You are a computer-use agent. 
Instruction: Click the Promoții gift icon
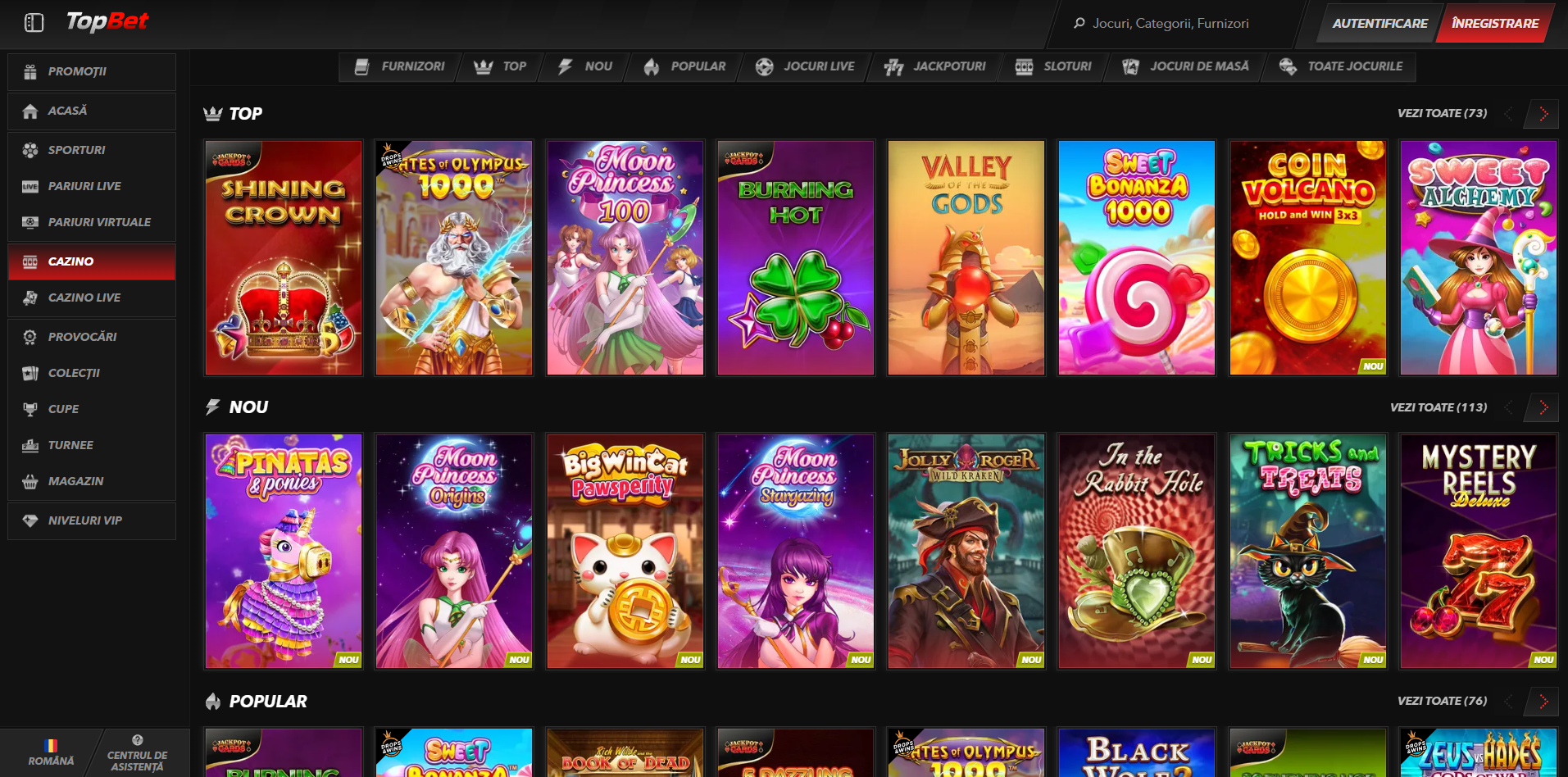point(30,72)
